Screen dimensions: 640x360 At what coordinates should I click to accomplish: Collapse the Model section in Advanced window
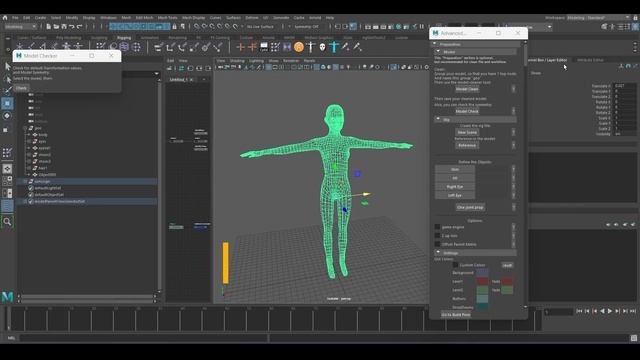pyautogui.click(x=438, y=52)
